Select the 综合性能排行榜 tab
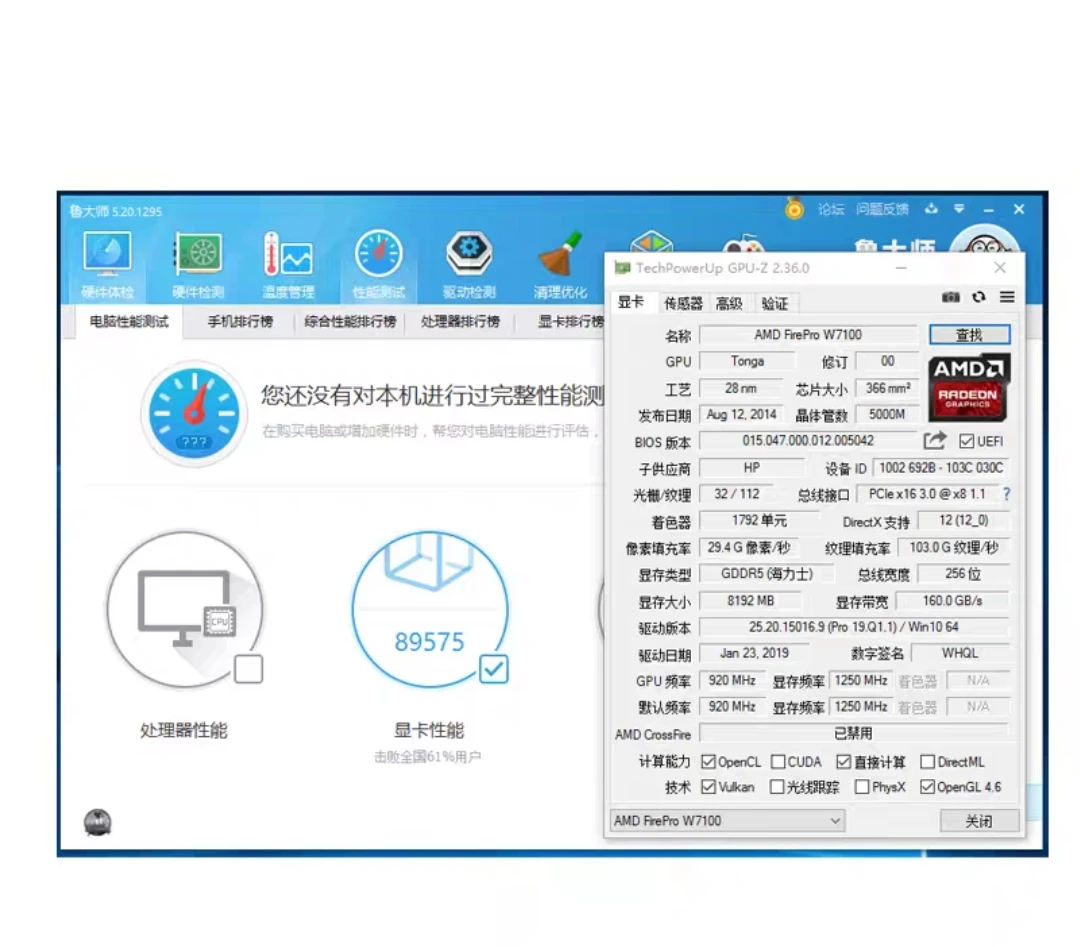The image size is (1080, 947). (x=350, y=322)
